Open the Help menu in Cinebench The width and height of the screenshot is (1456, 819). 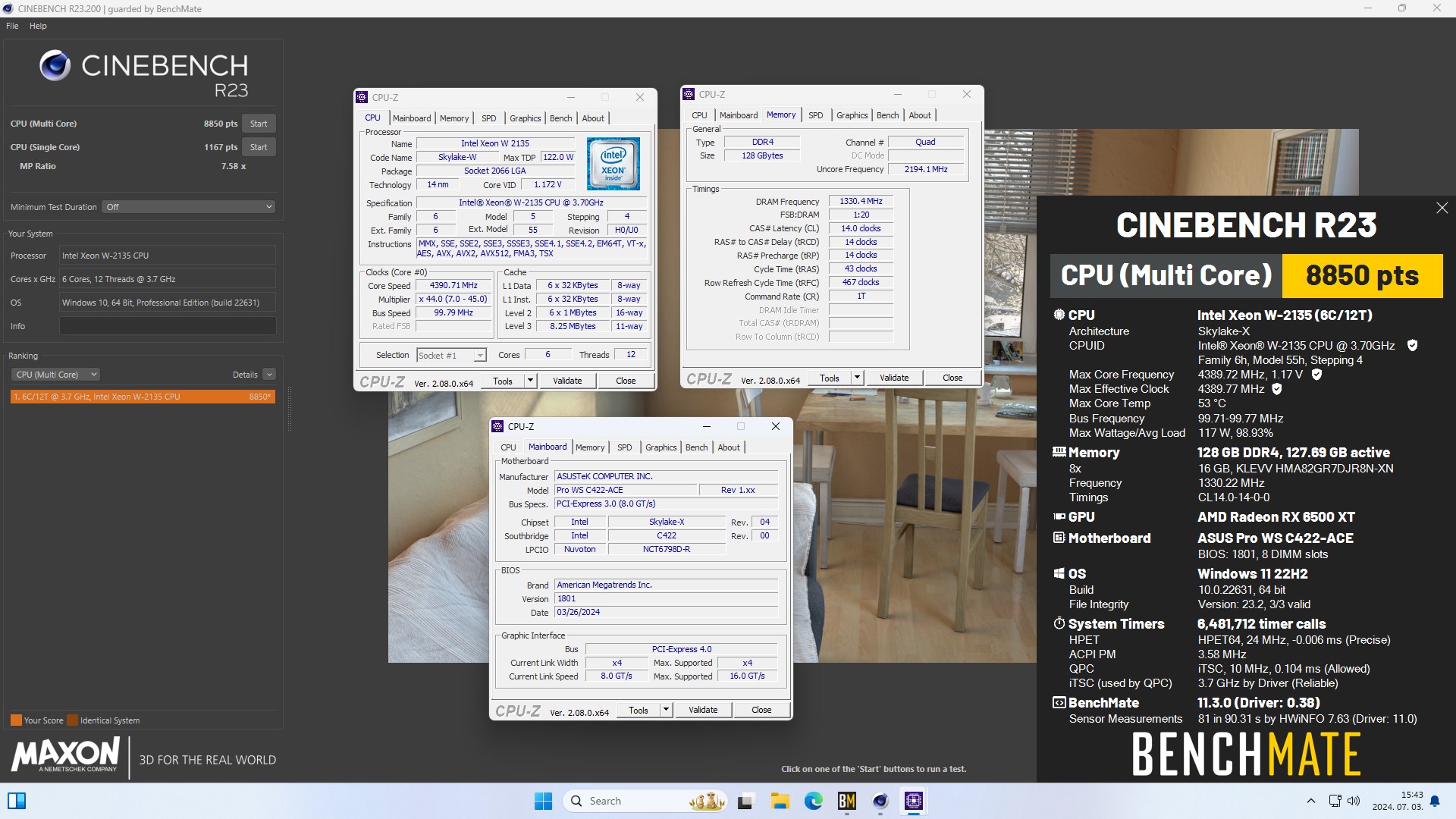tap(38, 26)
